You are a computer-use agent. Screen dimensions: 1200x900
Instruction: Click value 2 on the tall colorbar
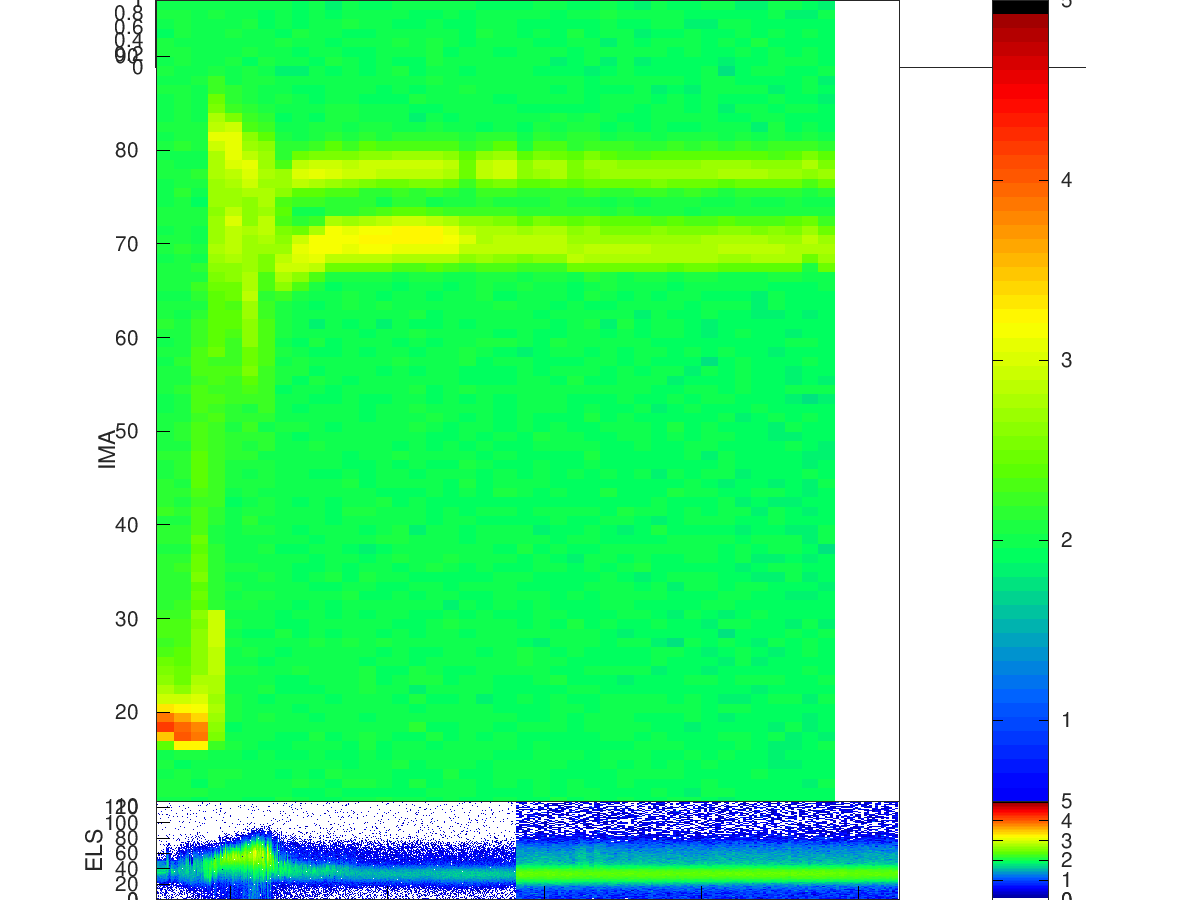point(1066,540)
